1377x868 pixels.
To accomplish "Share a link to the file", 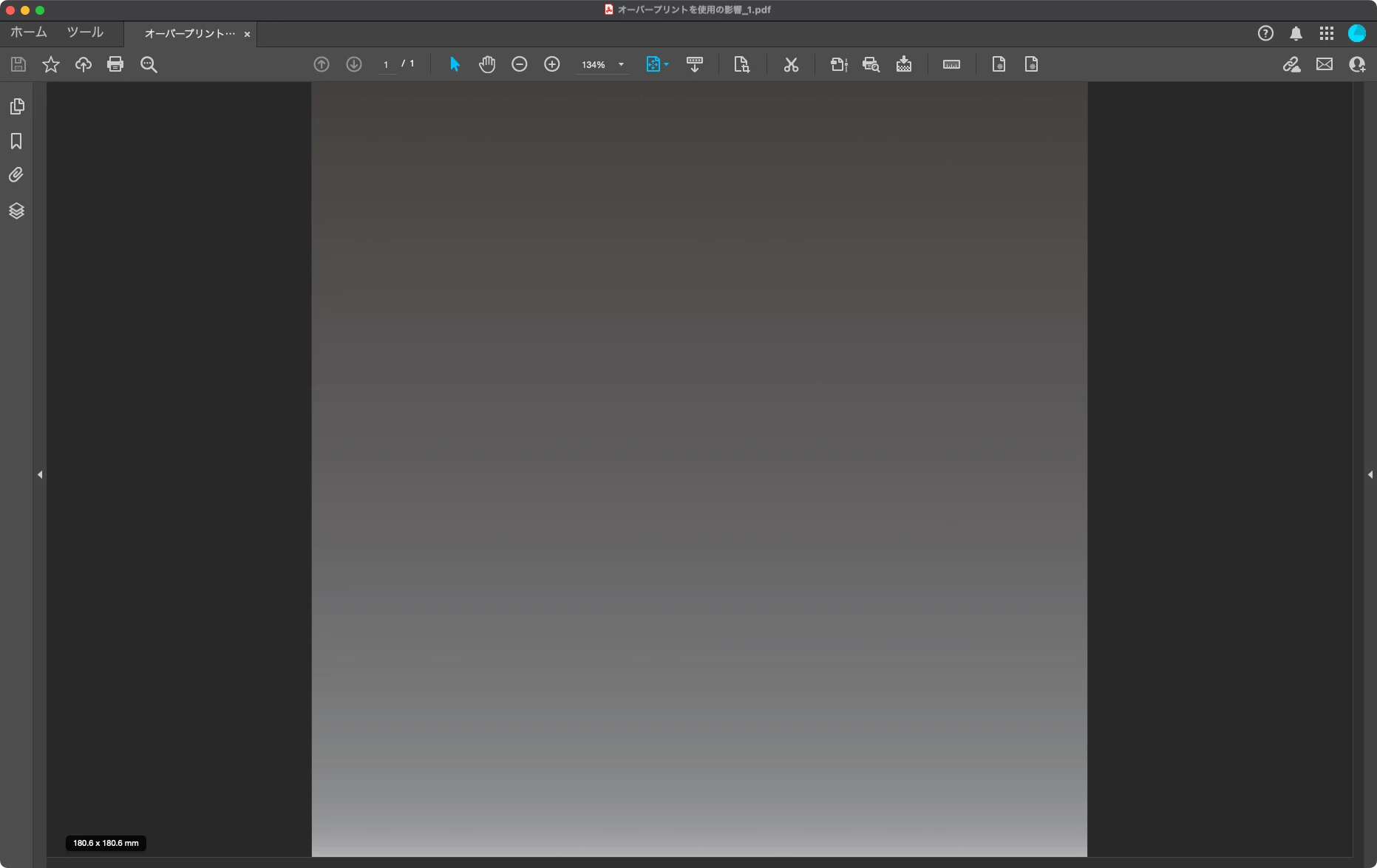I will pos(1291,65).
